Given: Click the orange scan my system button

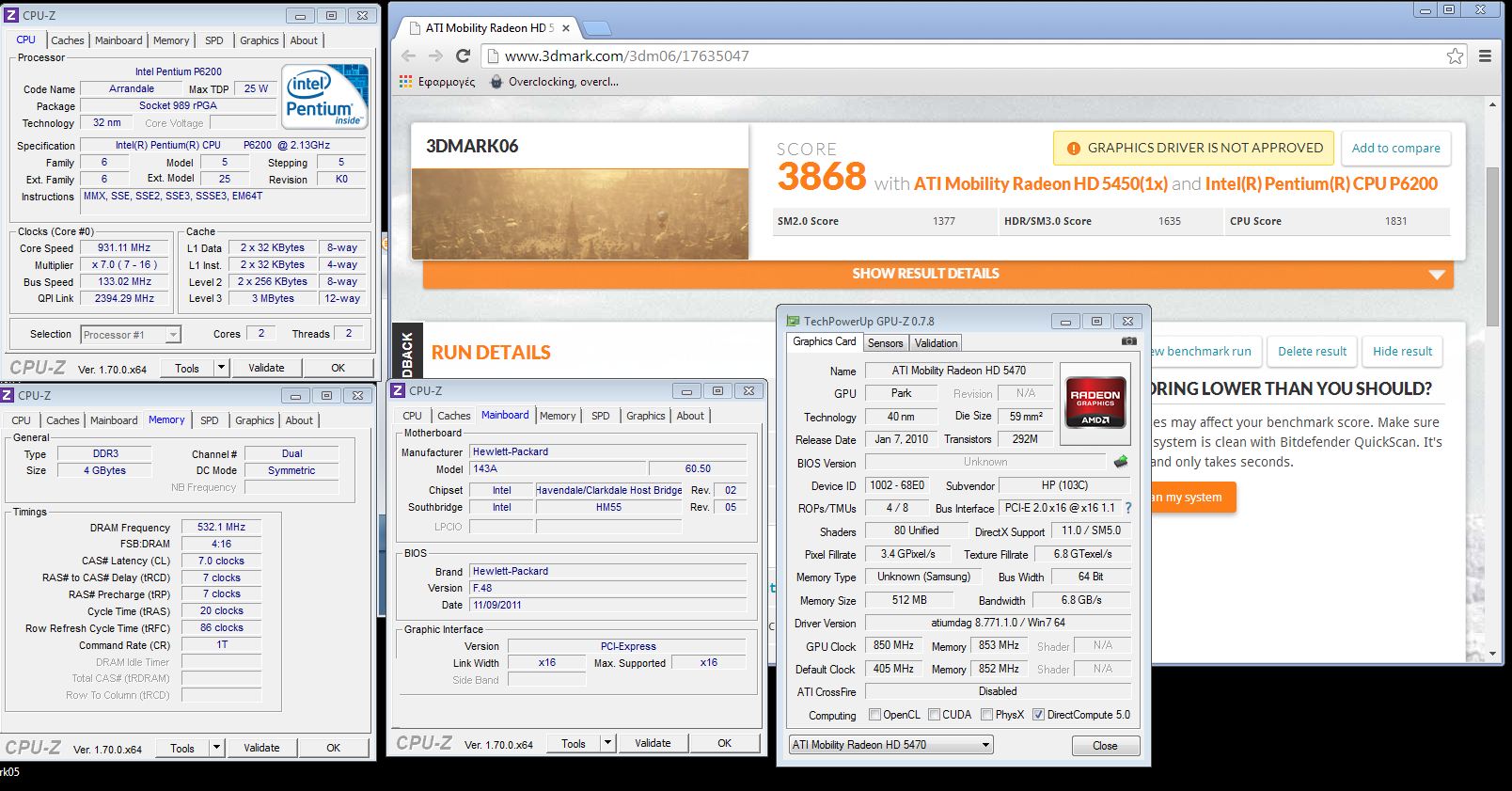Looking at the screenshot, I should point(1192,498).
